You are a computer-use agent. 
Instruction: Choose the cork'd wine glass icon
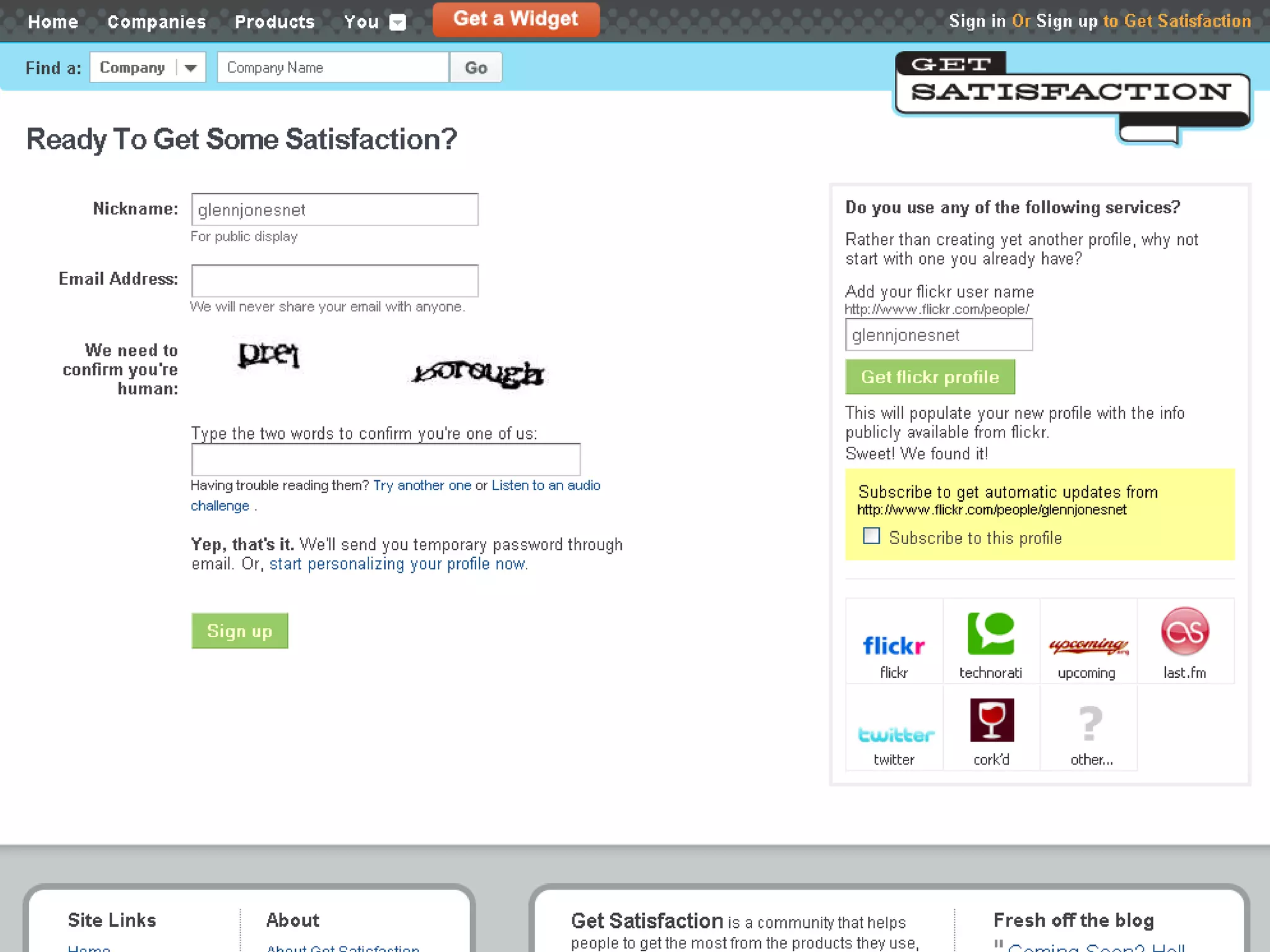click(x=992, y=720)
